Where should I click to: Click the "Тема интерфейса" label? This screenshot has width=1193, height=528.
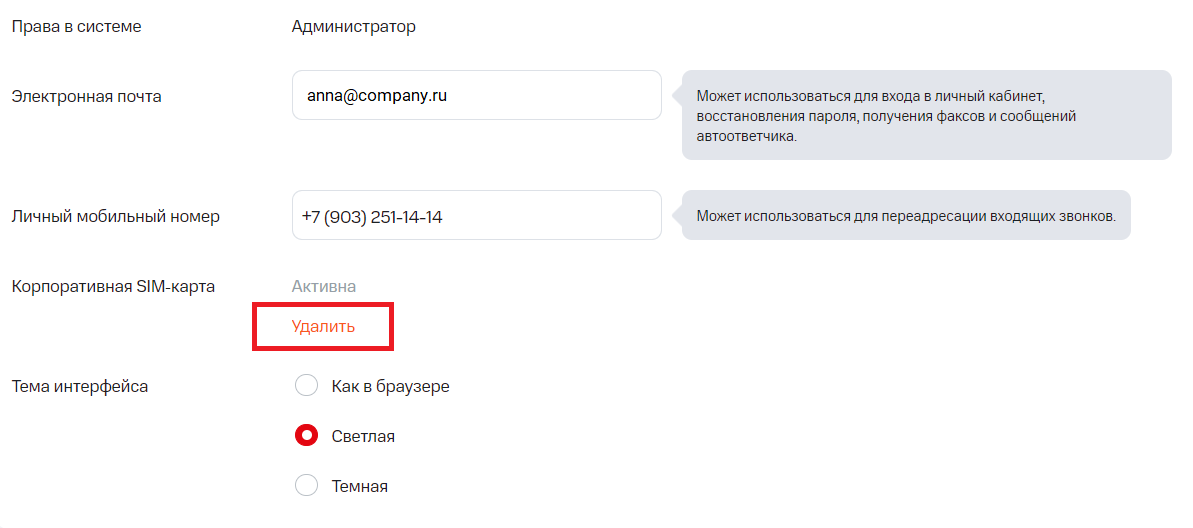79,386
